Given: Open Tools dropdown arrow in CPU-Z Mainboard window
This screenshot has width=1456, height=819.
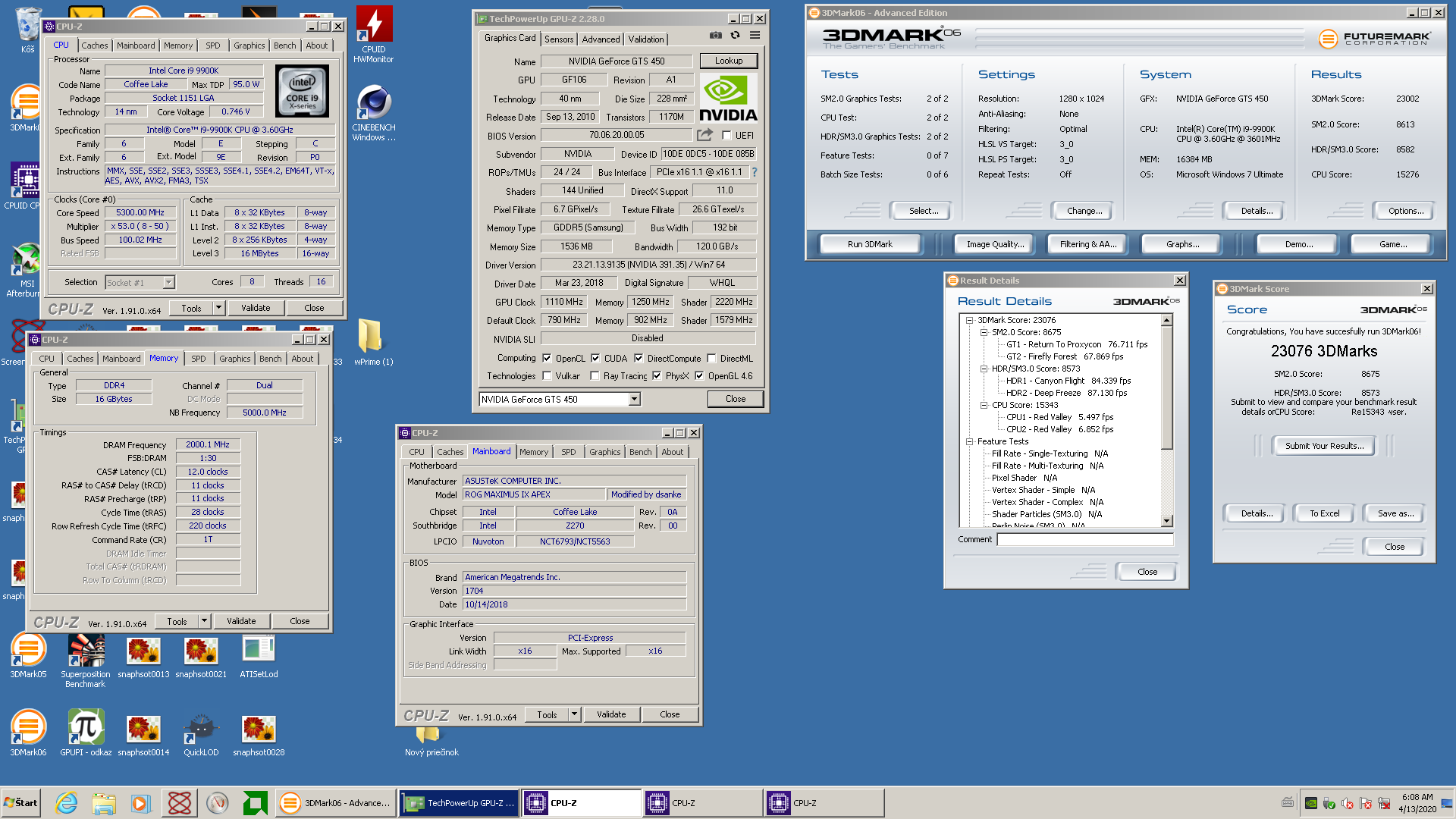Looking at the screenshot, I should [x=574, y=714].
